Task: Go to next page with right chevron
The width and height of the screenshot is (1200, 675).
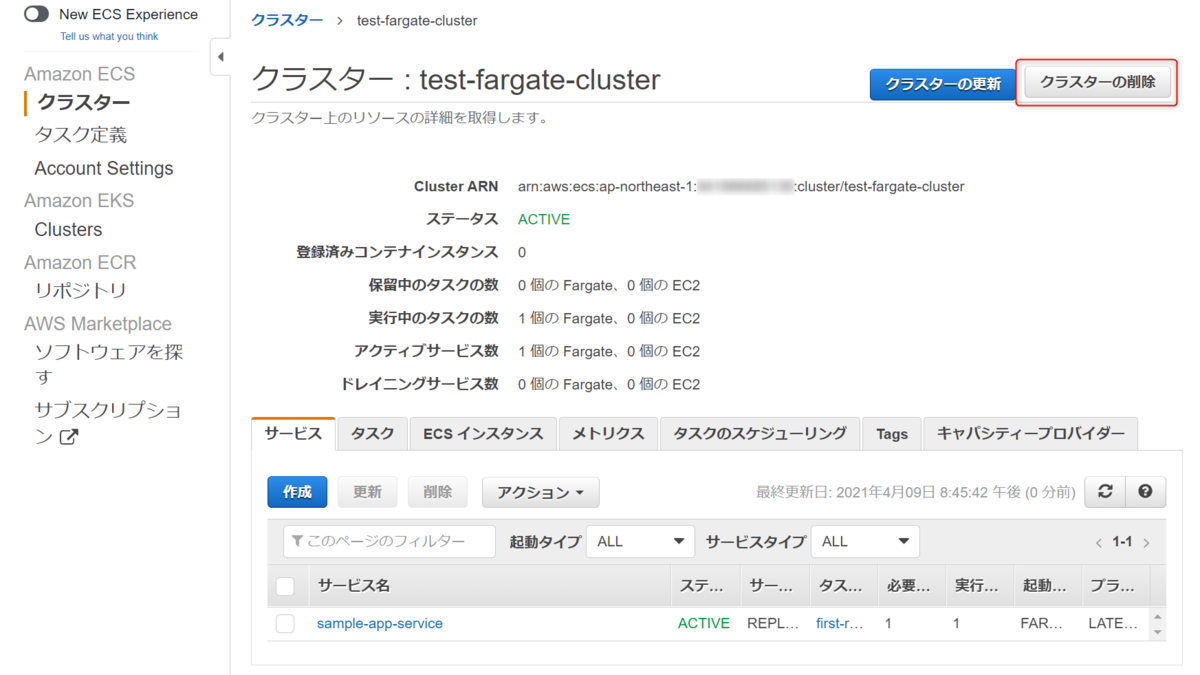Action: (1146, 540)
